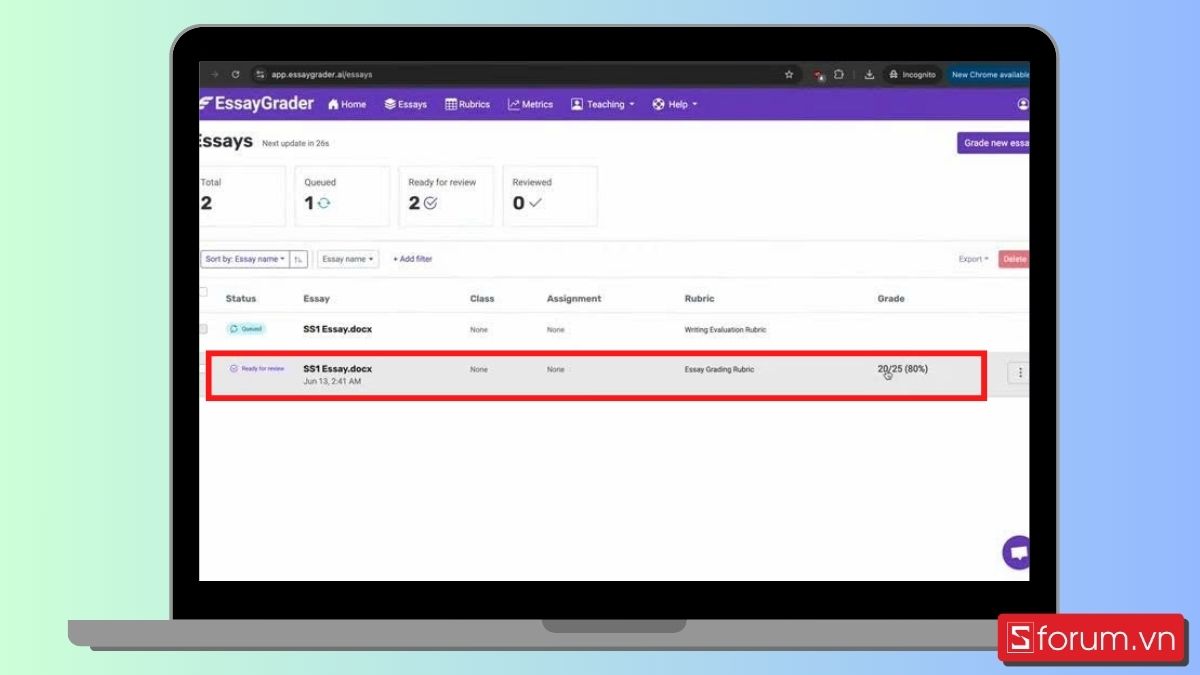Screen dimensions: 1200x675
Task: Bookmark this page with the star icon
Action: [x=789, y=74]
